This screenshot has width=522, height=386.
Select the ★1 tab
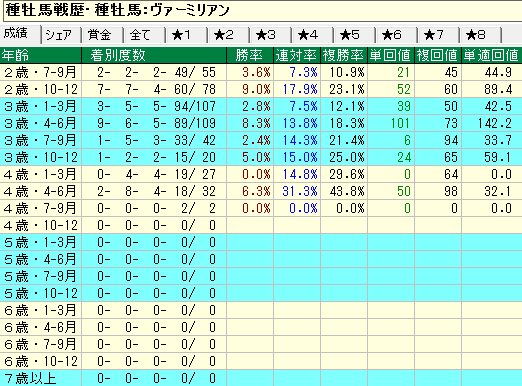click(187, 35)
